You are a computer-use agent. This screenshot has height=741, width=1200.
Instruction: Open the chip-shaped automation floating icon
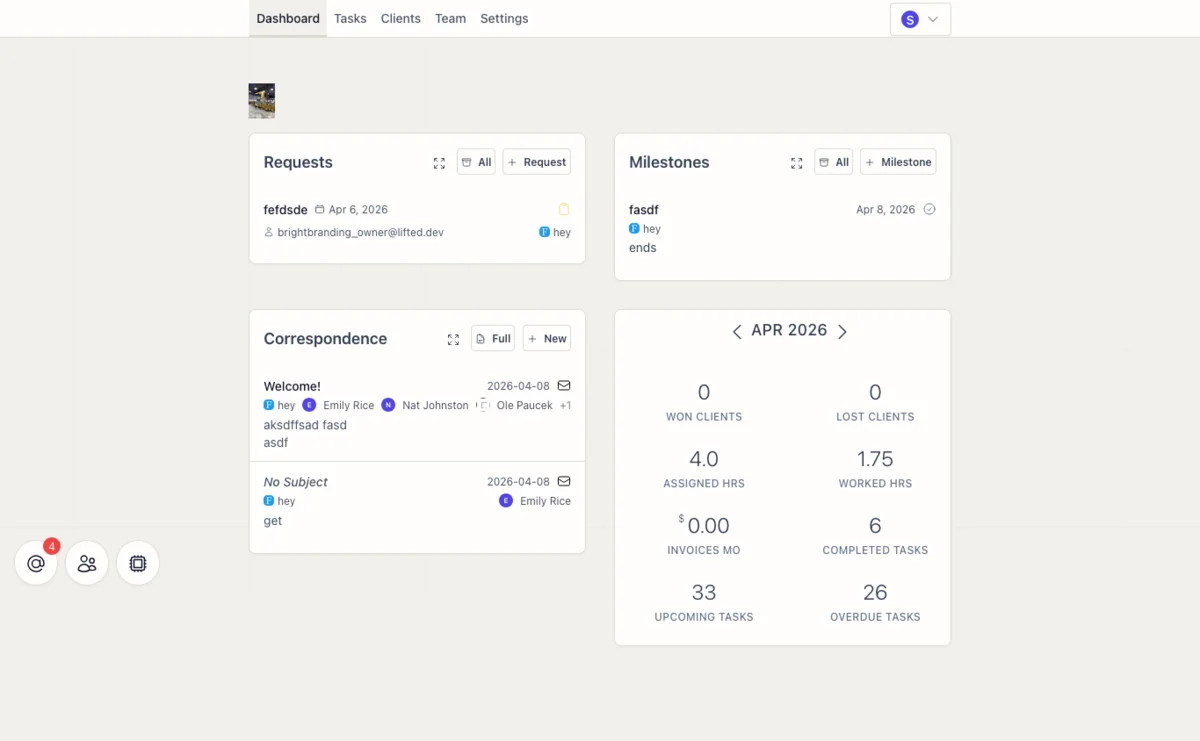137,563
